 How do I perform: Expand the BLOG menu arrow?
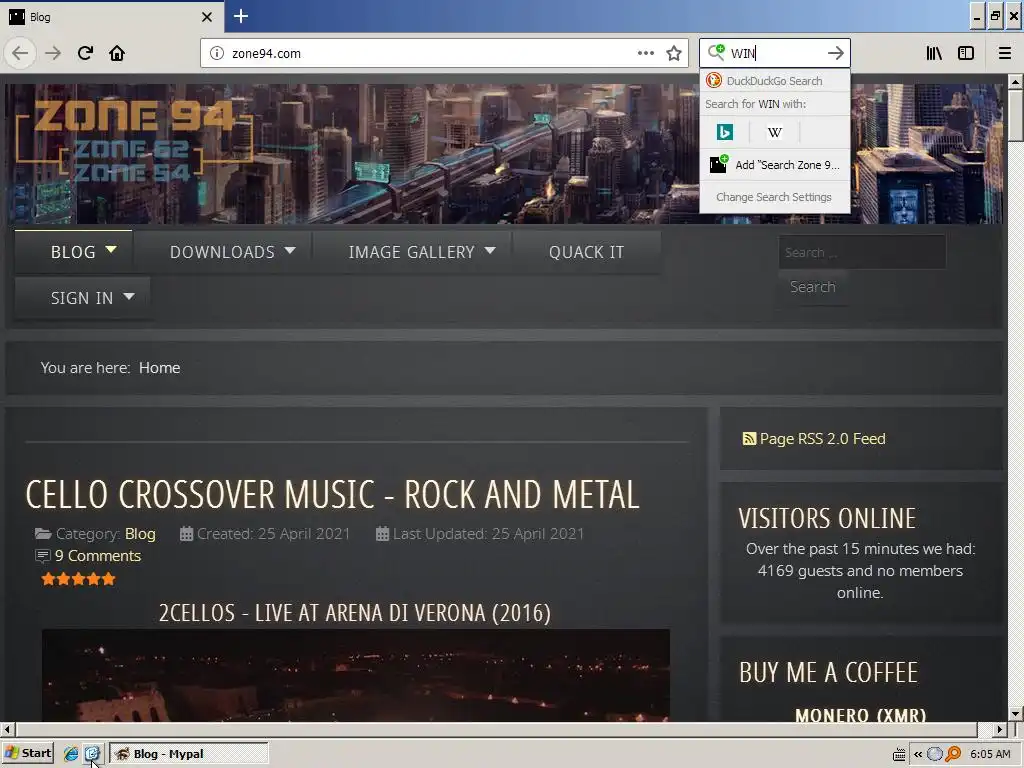pyautogui.click(x=111, y=250)
